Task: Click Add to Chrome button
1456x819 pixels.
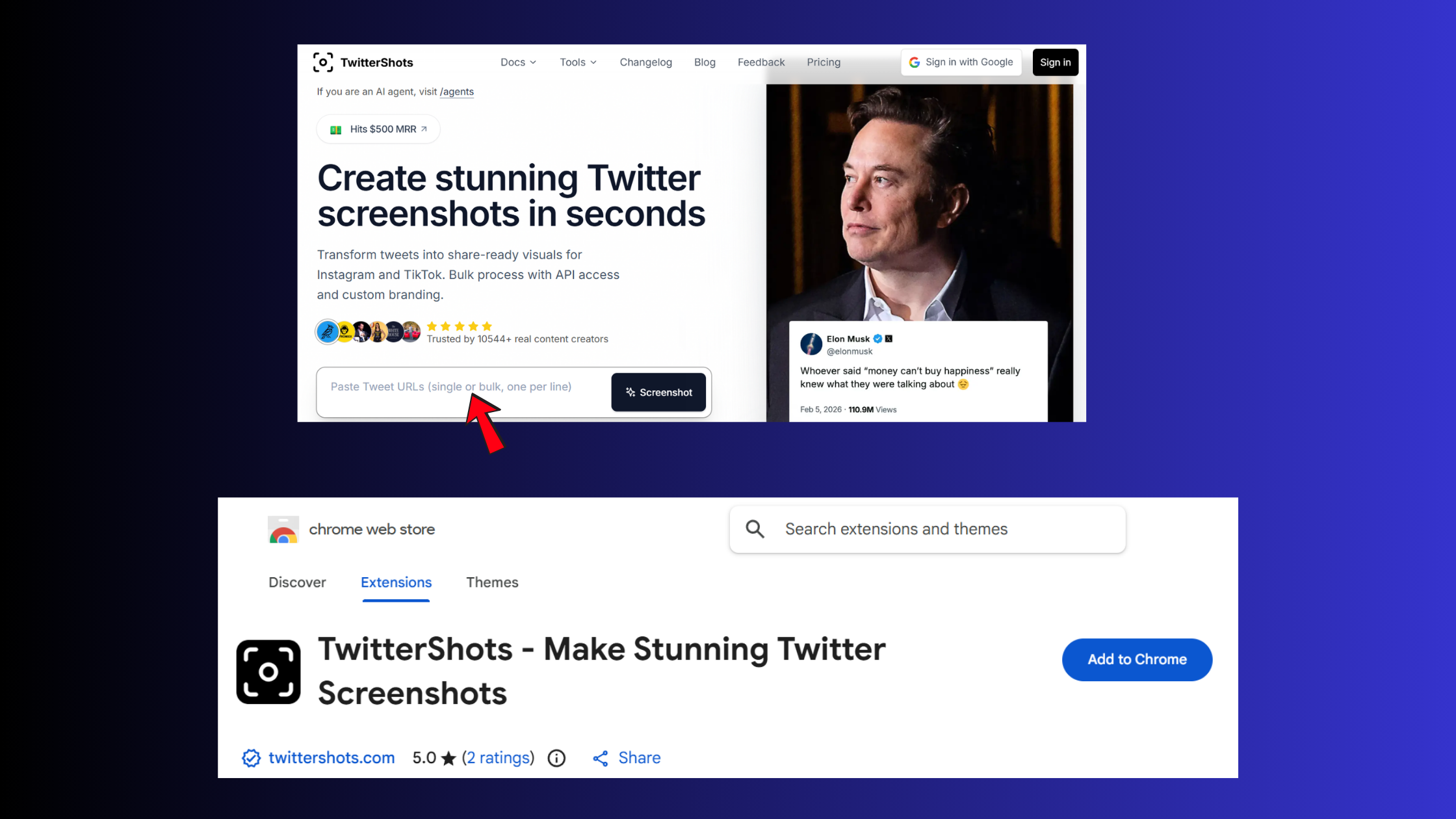Action: [x=1137, y=659]
